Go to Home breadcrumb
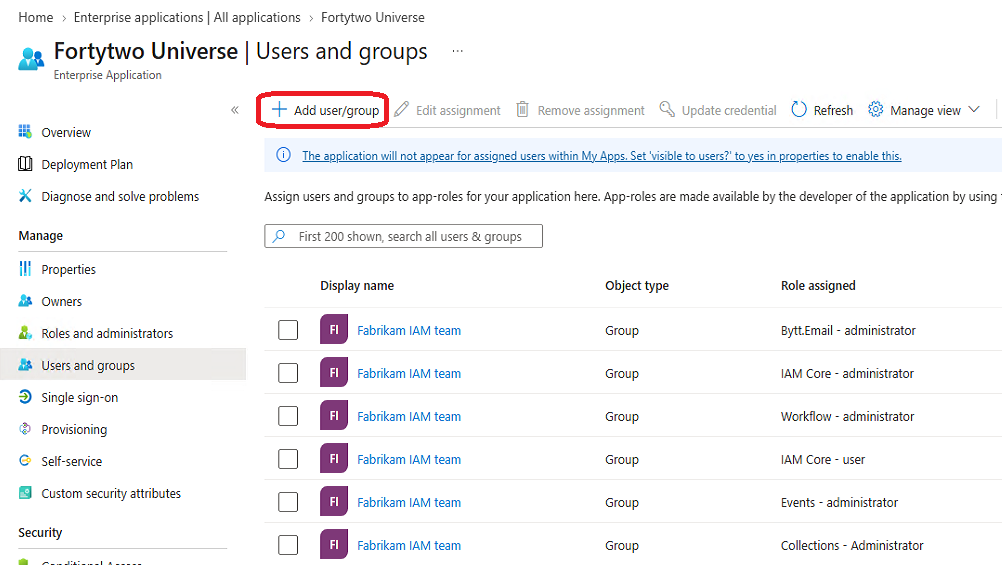Screen dimensions: 1002x565 (x=36, y=17)
